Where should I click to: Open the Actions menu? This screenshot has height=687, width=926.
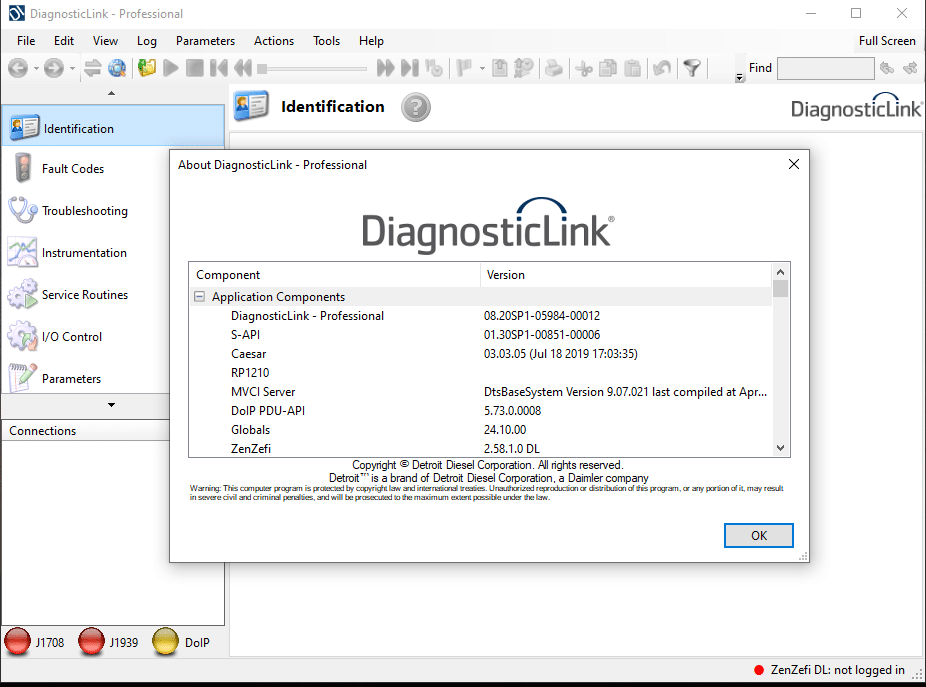(x=273, y=41)
